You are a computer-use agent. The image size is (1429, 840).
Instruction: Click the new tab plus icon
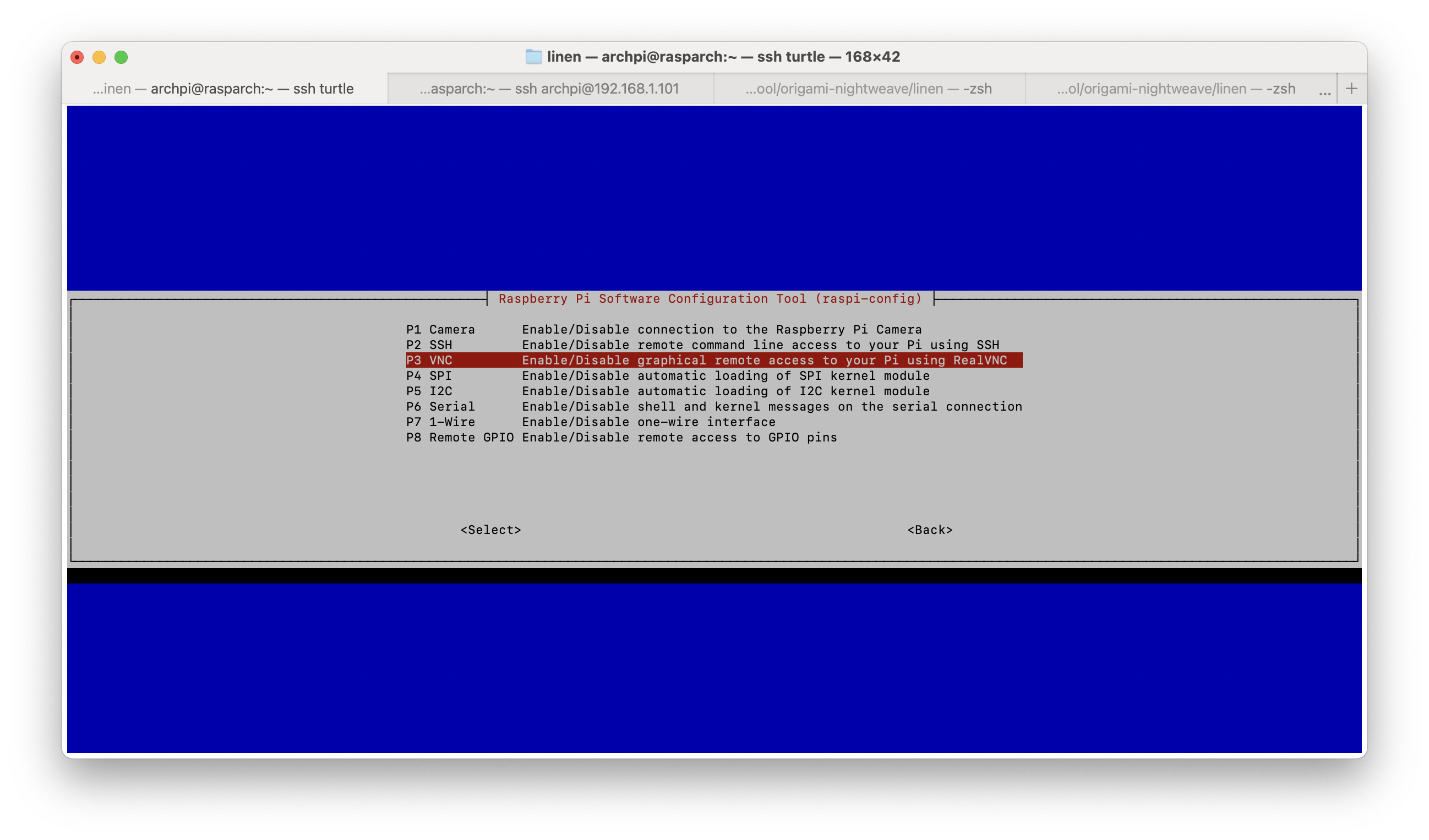click(x=1352, y=88)
